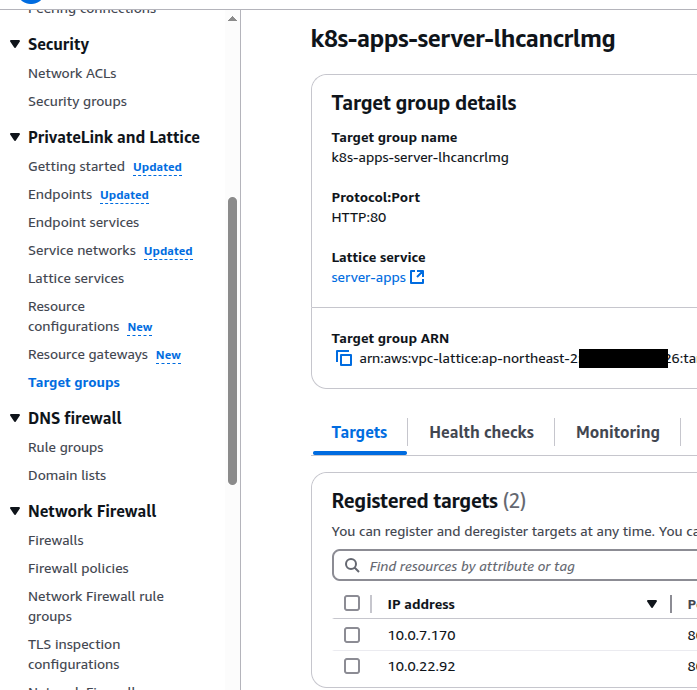Click the IP address column header
This screenshot has width=697, height=690.
(421, 604)
